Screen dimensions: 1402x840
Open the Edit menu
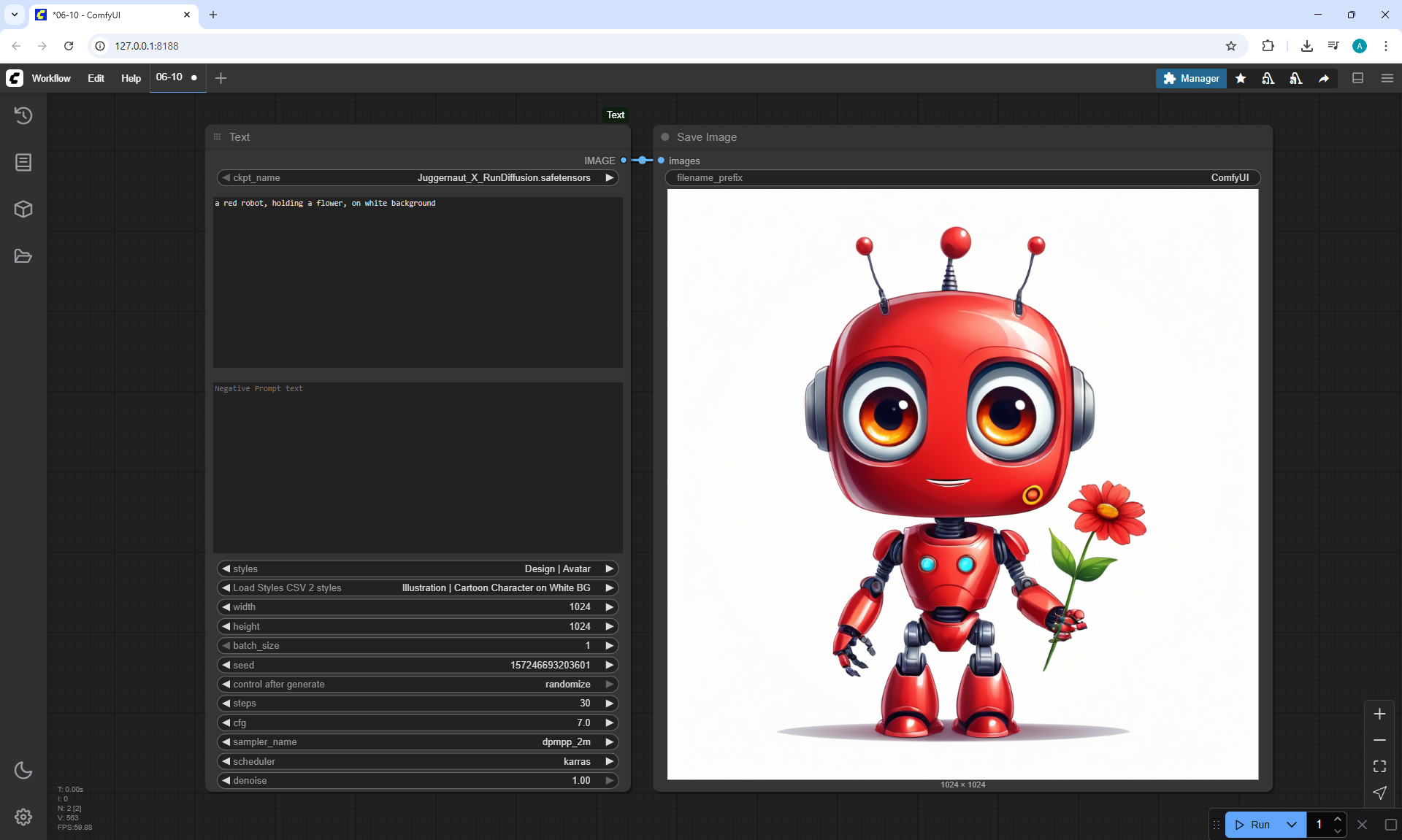click(96, 78)
